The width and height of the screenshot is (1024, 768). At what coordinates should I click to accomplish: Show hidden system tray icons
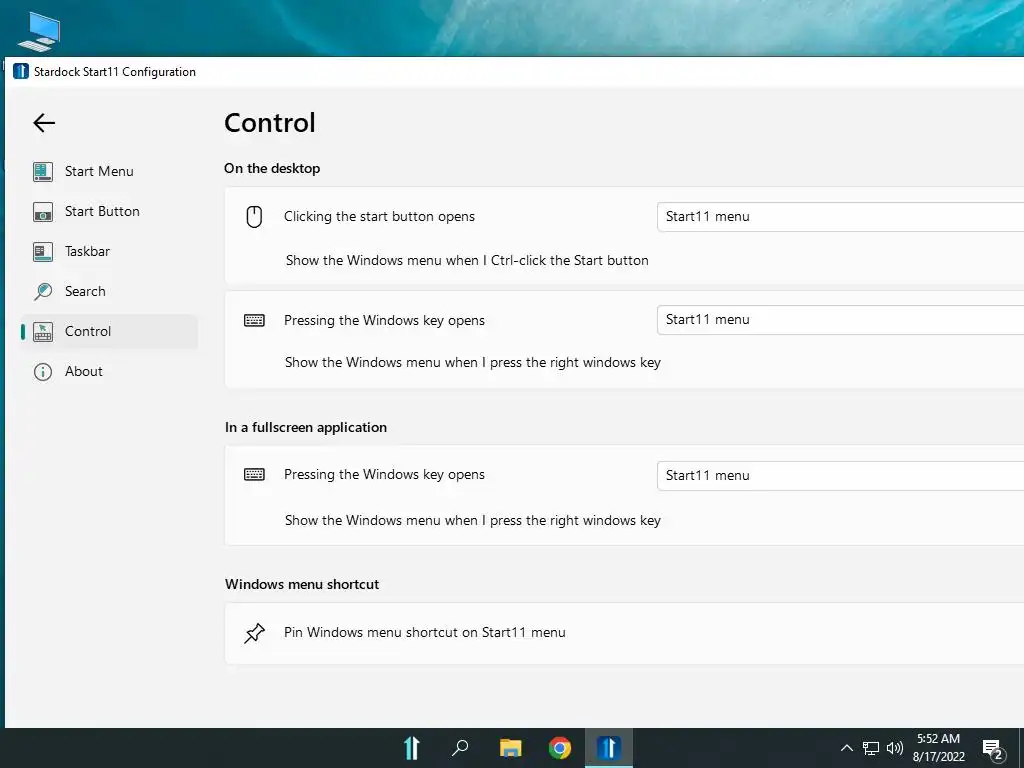(x=846, y=748)
